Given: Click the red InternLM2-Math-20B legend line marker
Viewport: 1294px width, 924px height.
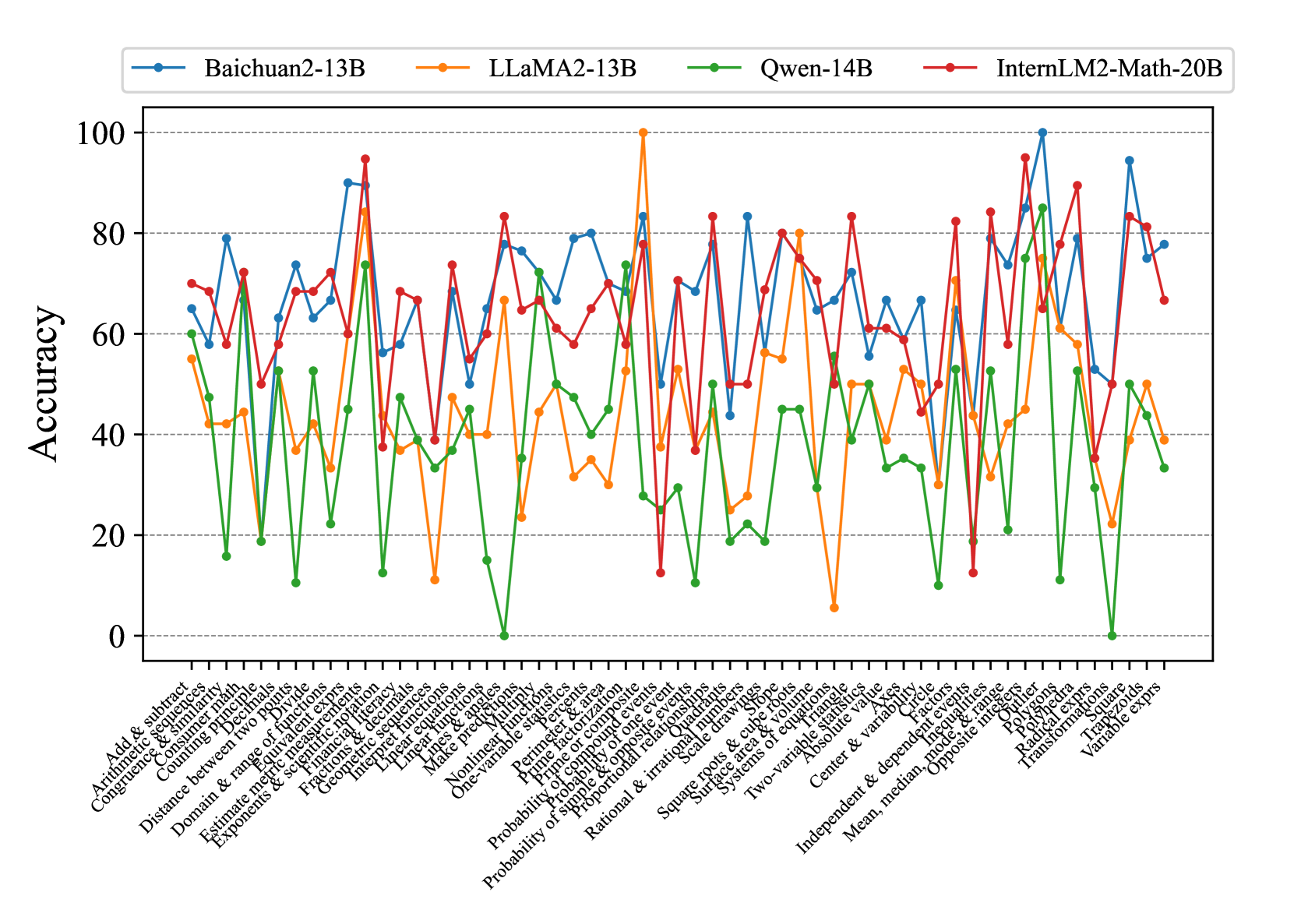Looking at the screenshot, I should pos(950,69).
